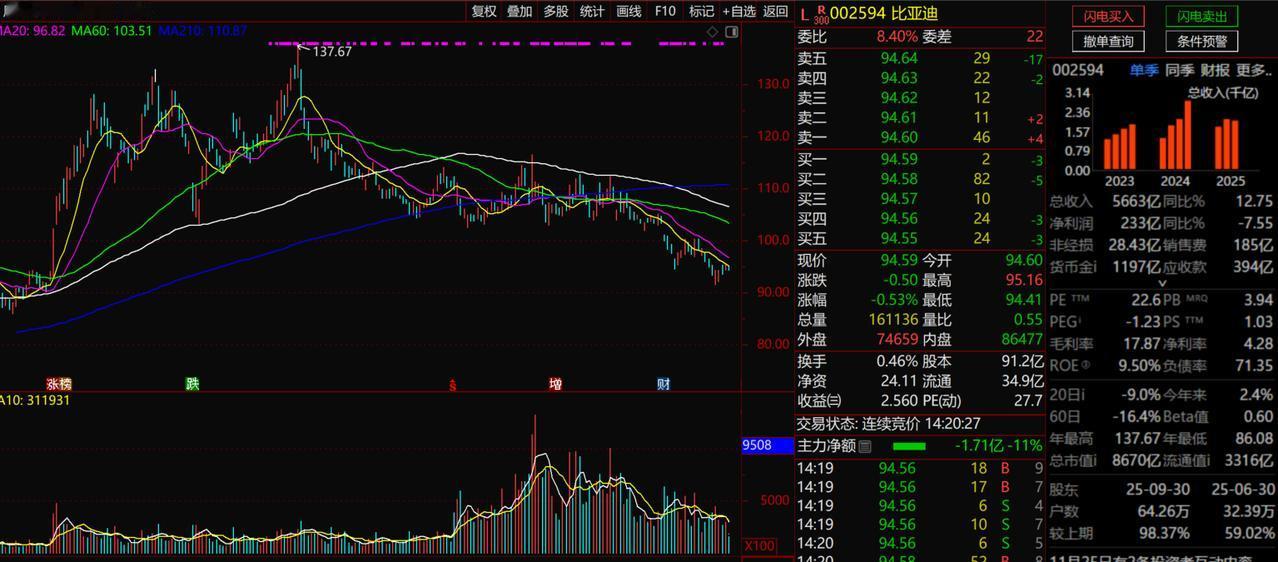Select the 画线 drawing tools
The height and width of the screenshot is (562, 1278).
628,11
